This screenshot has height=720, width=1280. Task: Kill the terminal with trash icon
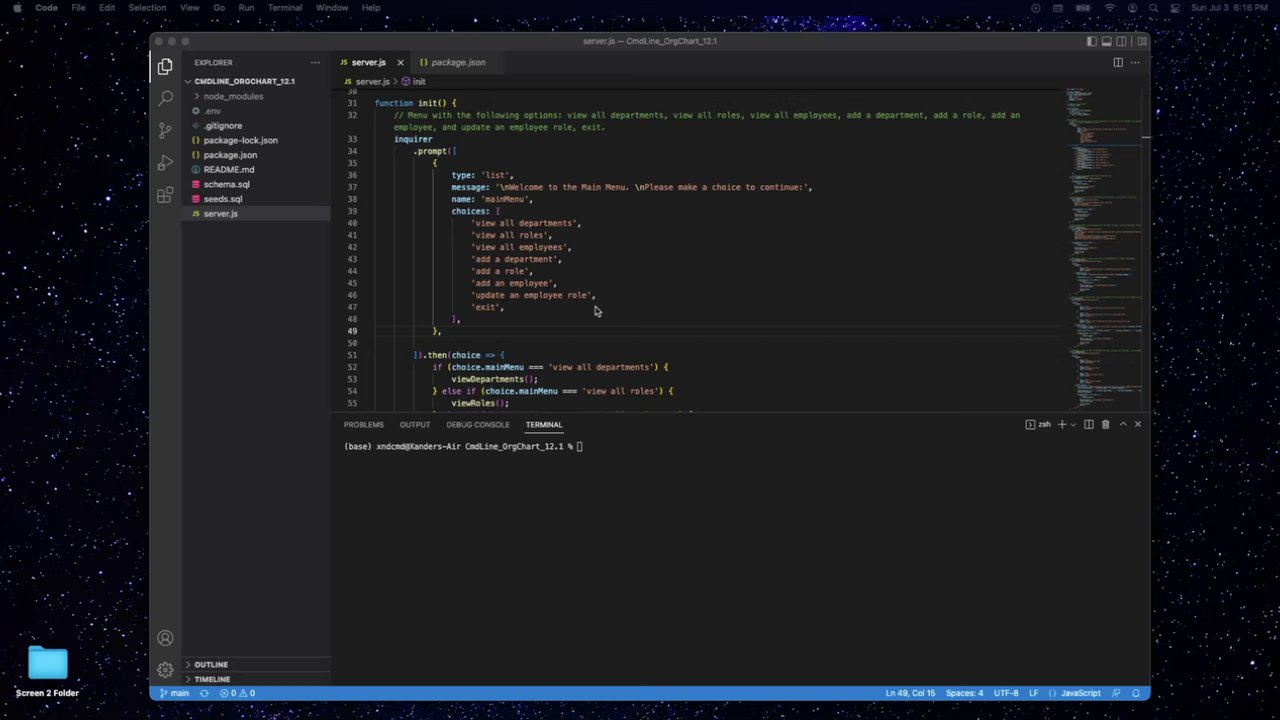pos(1105,424)
